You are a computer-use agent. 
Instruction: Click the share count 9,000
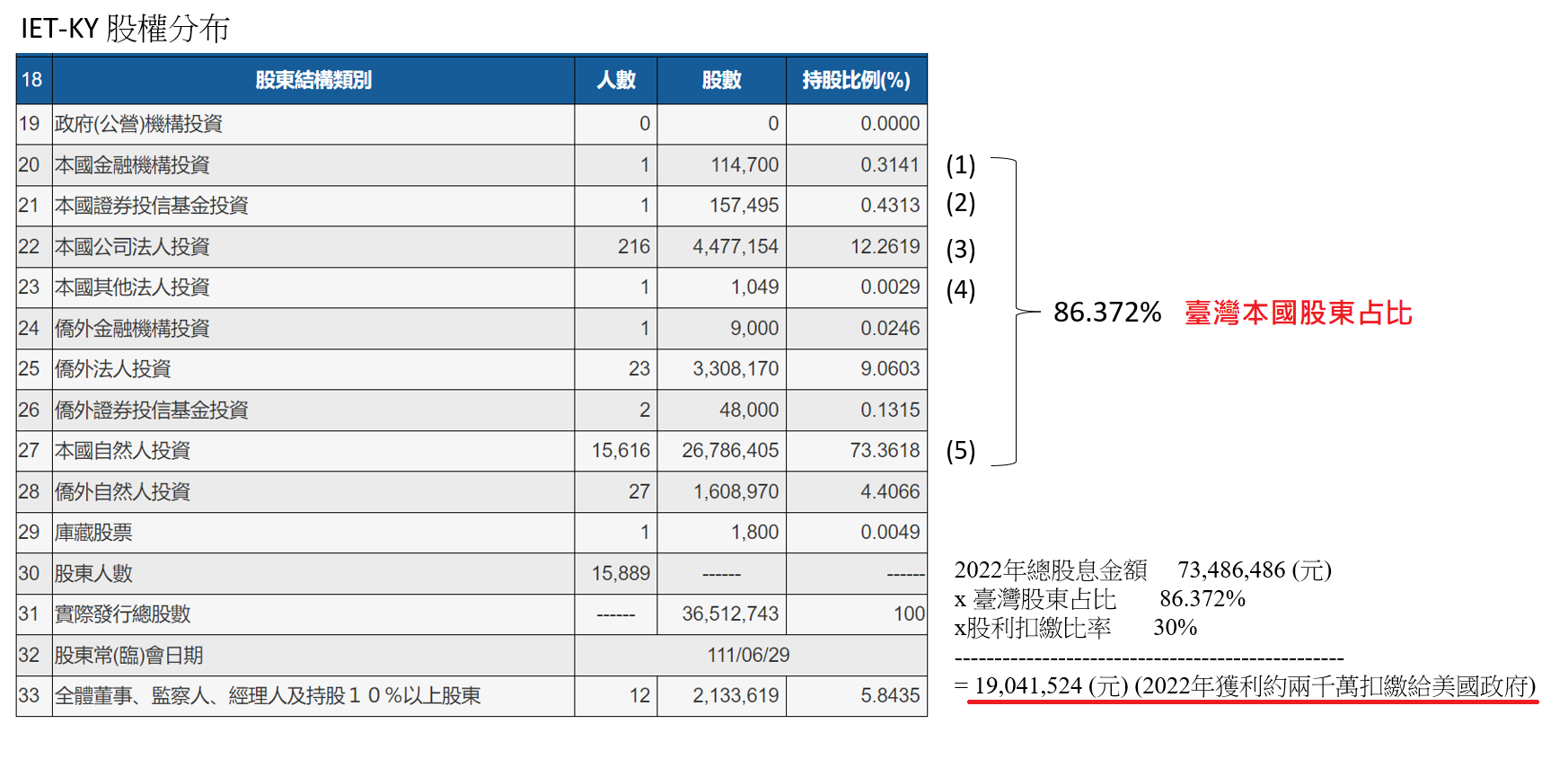click(x=754, y=329)
